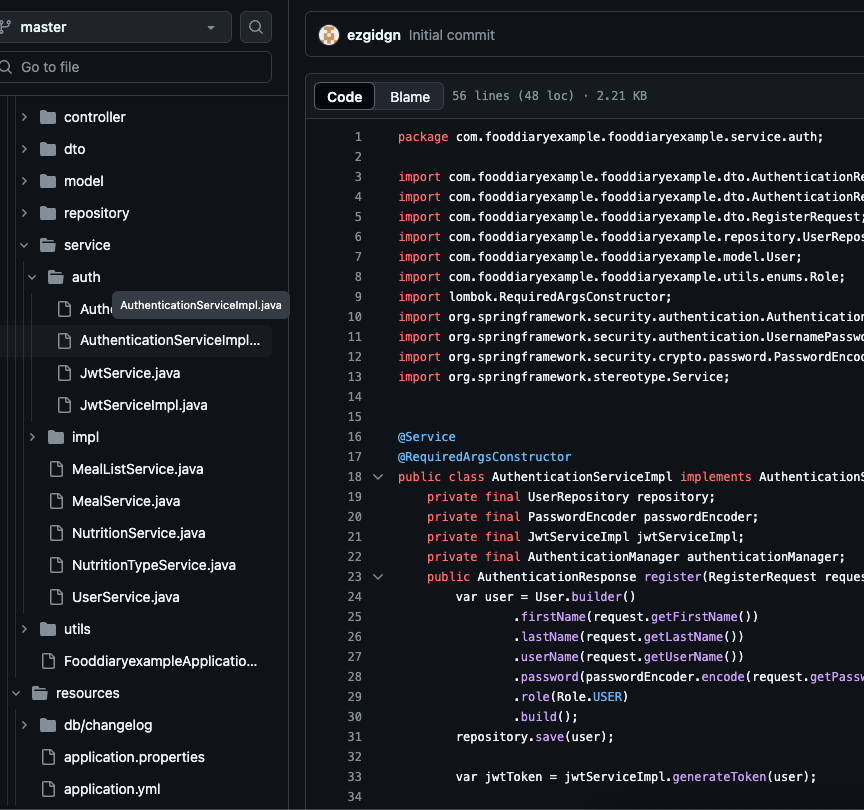Switch to the Code tab
The width and height of the screenshot is (864, 810).
[344, 96]
